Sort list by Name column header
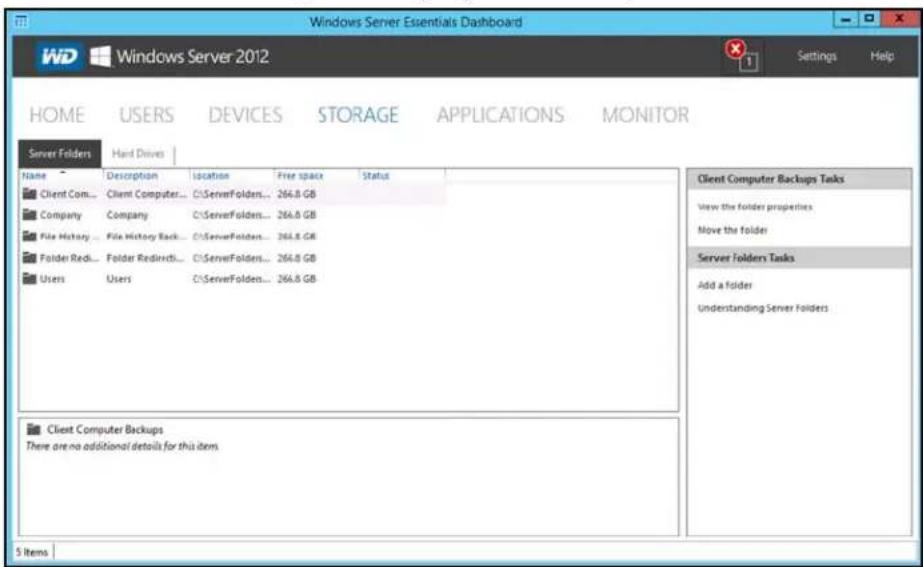 [x=34, y=175]
